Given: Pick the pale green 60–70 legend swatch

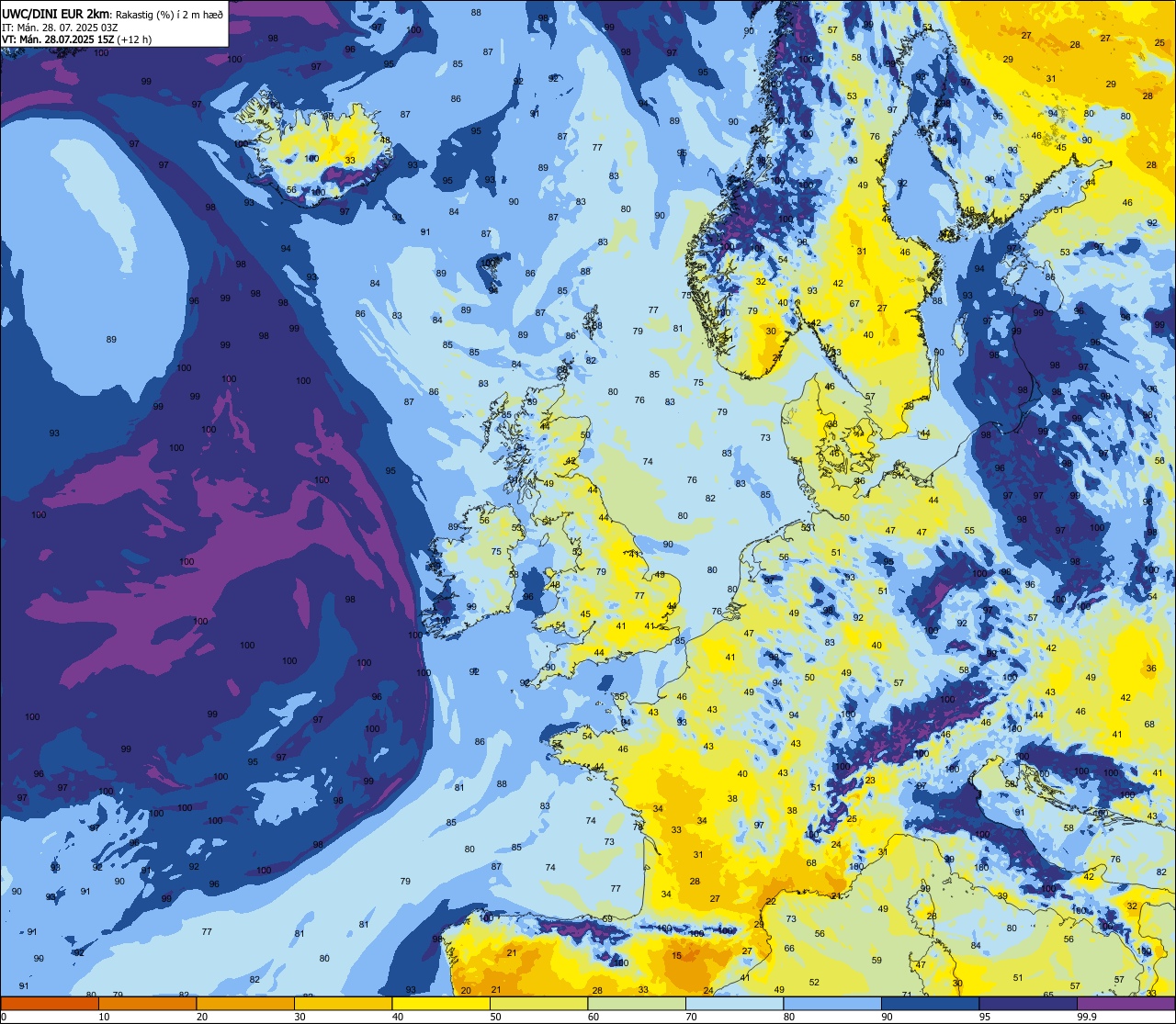Looking at the screenshot, I should click(x=636, y=1004).
